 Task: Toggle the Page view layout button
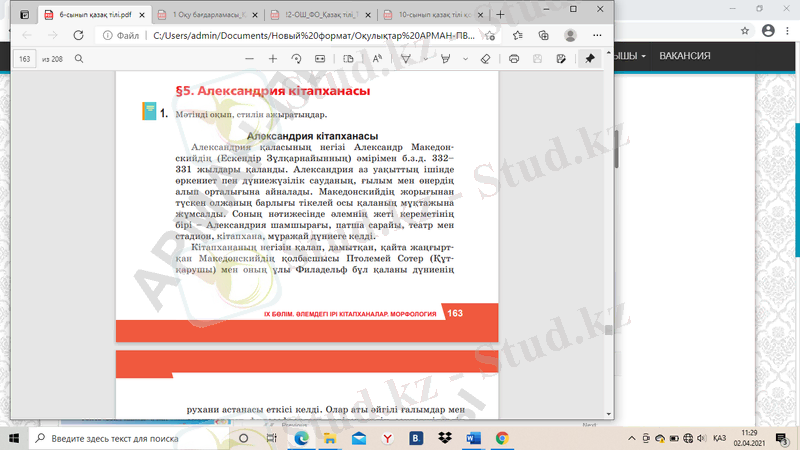point(350,59)
